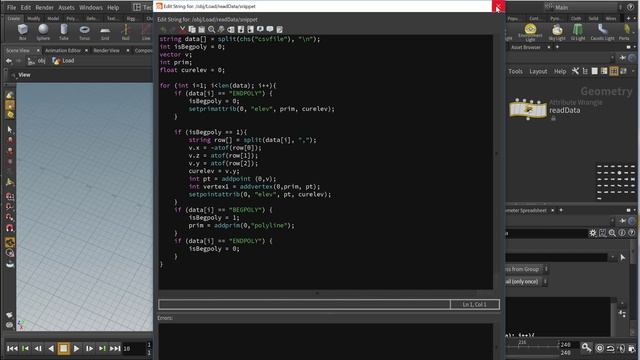The width and height of the screenshot is (640, 360).
Task: Click the Load node path button
Action: [63, 61]
